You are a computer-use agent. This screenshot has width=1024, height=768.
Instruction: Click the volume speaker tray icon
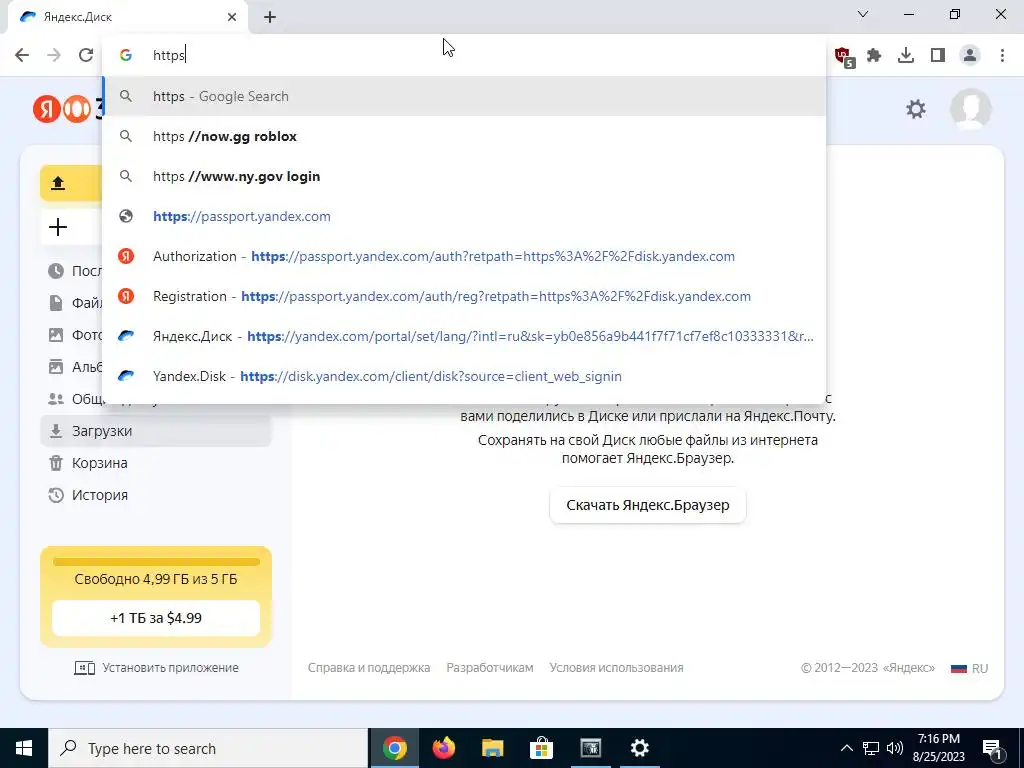(x=895, y=748)
